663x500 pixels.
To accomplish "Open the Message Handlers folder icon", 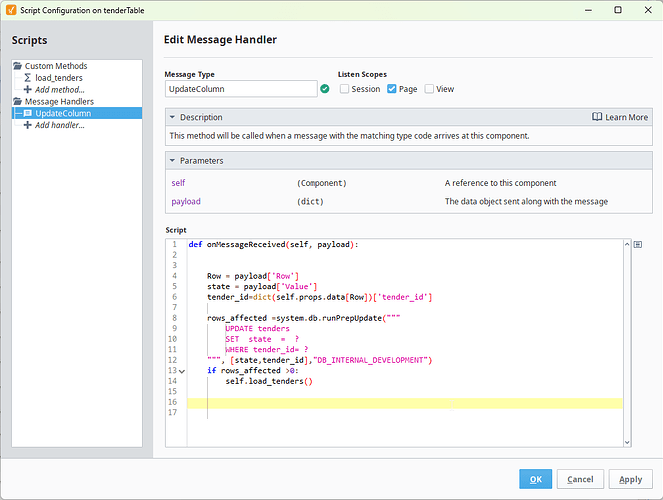I will [17, 101].
